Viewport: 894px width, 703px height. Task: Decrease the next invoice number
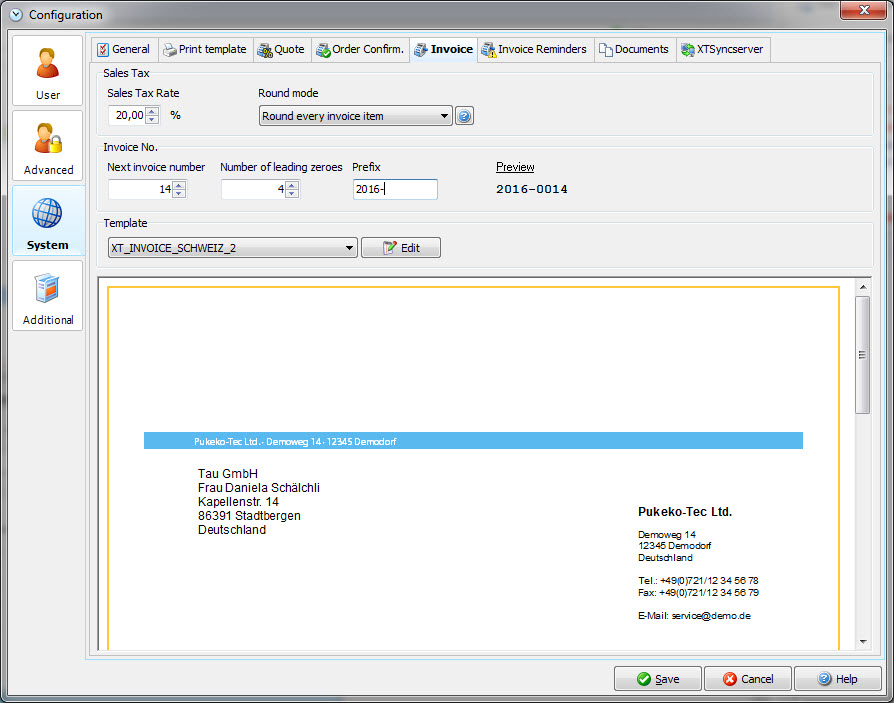tap(178, 194)
